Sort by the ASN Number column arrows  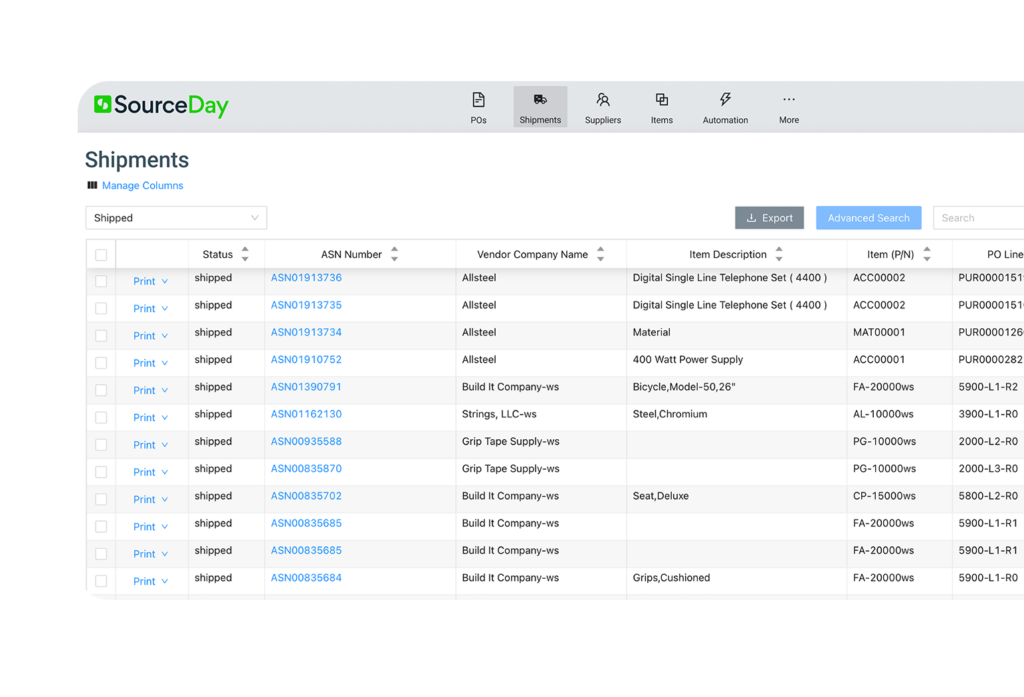(x=394, y=254)
